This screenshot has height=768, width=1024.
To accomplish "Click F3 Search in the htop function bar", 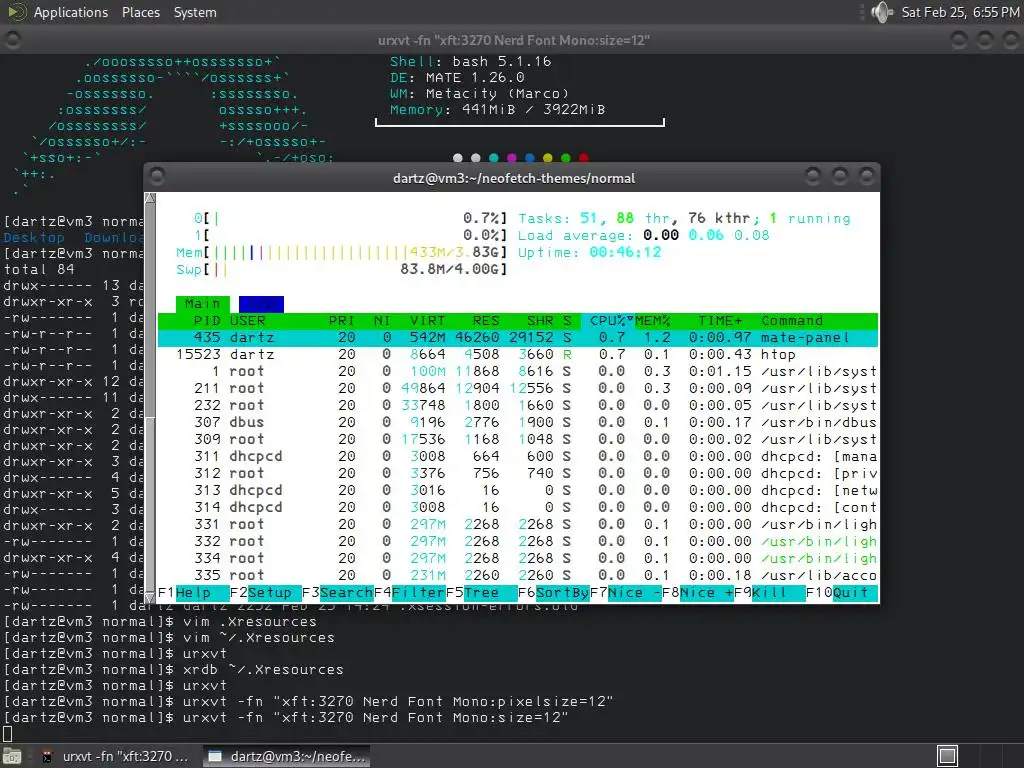I will pyautogui.click(x=338, y=592).
